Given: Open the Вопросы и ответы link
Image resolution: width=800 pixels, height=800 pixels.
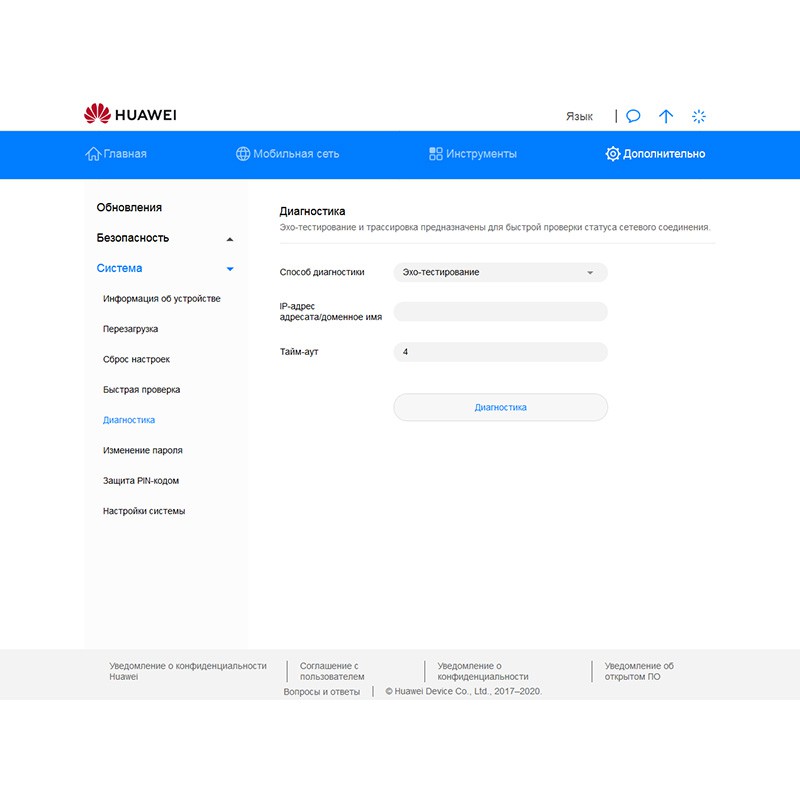Looking at the screenshot, I should pyautogui.click(x=321, y=691).
